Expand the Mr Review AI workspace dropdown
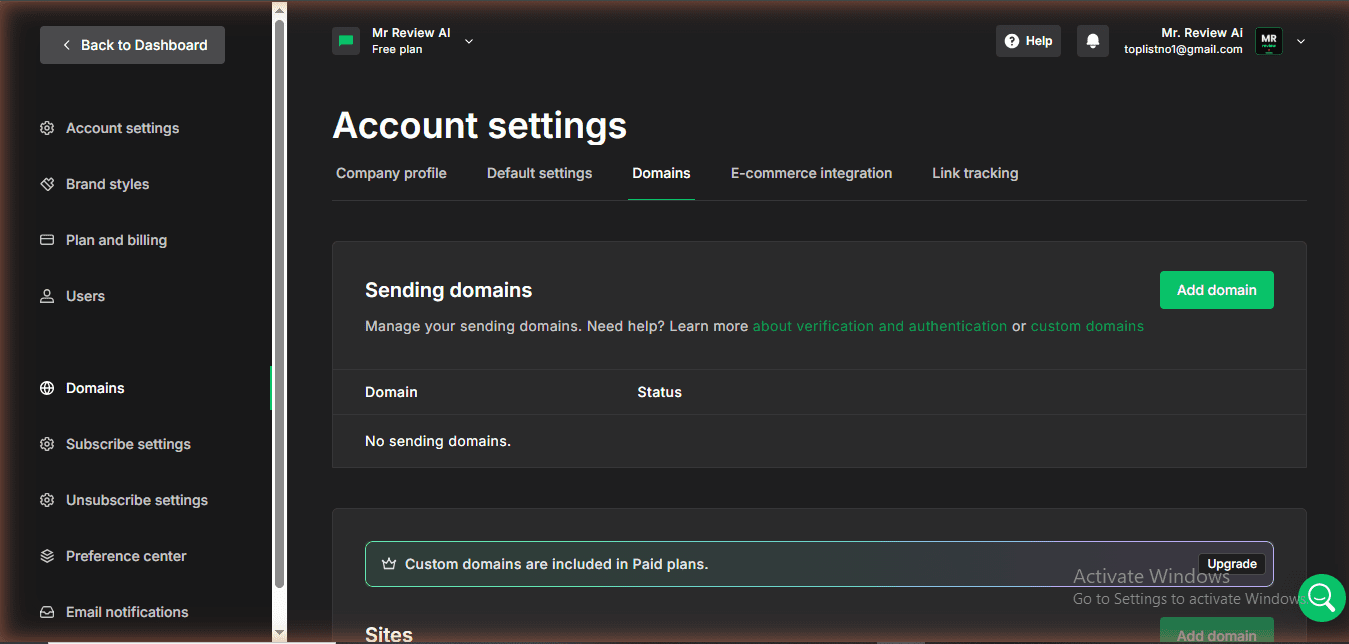 pos(469,41)
